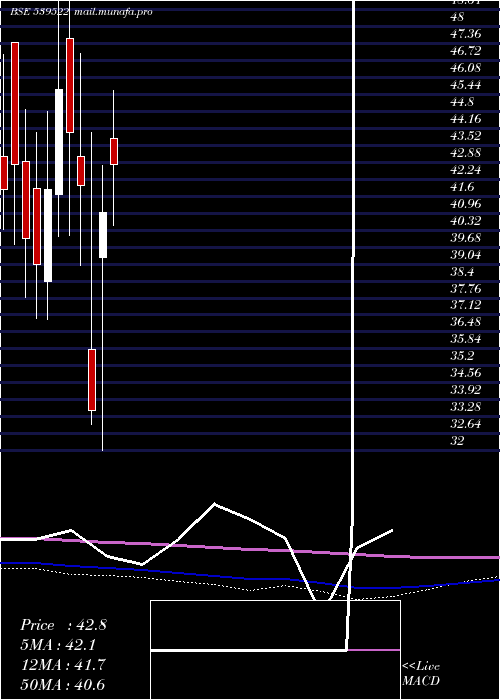Click the 12MA : 41.7 readout
The image size is (500, 700).
click(x=63, y=665)
